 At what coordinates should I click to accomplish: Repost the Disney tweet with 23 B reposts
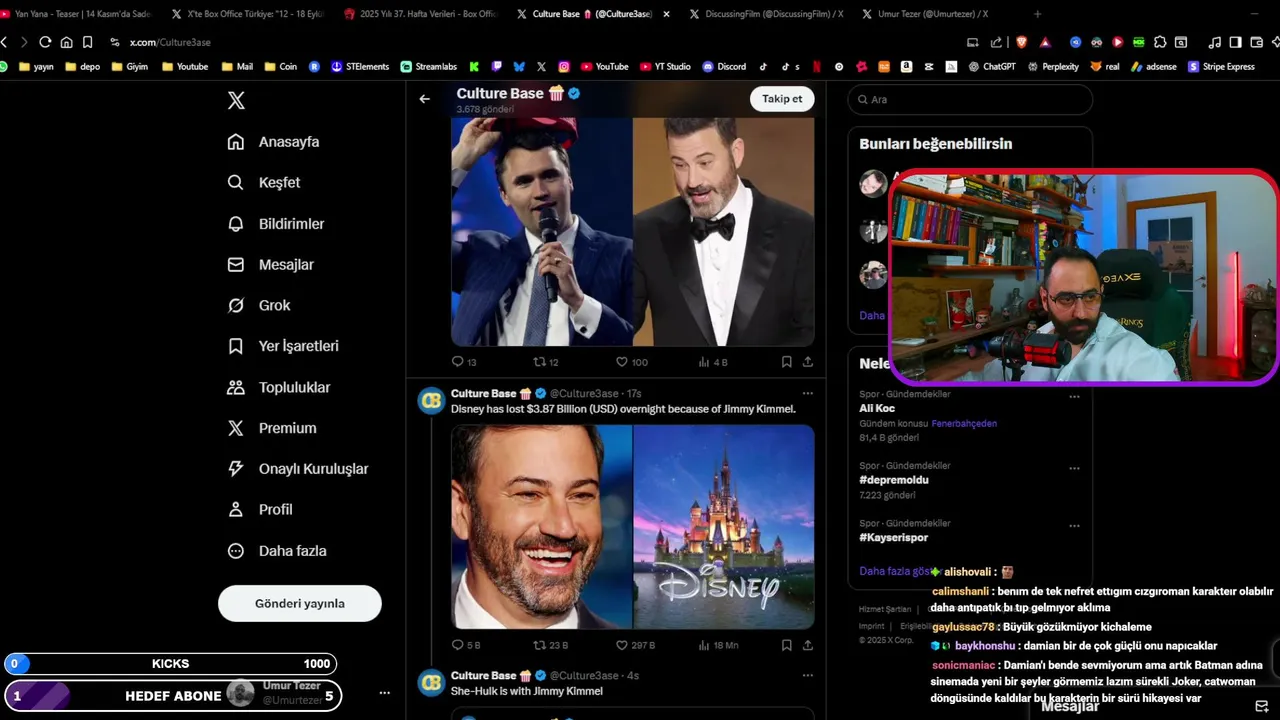551,645
